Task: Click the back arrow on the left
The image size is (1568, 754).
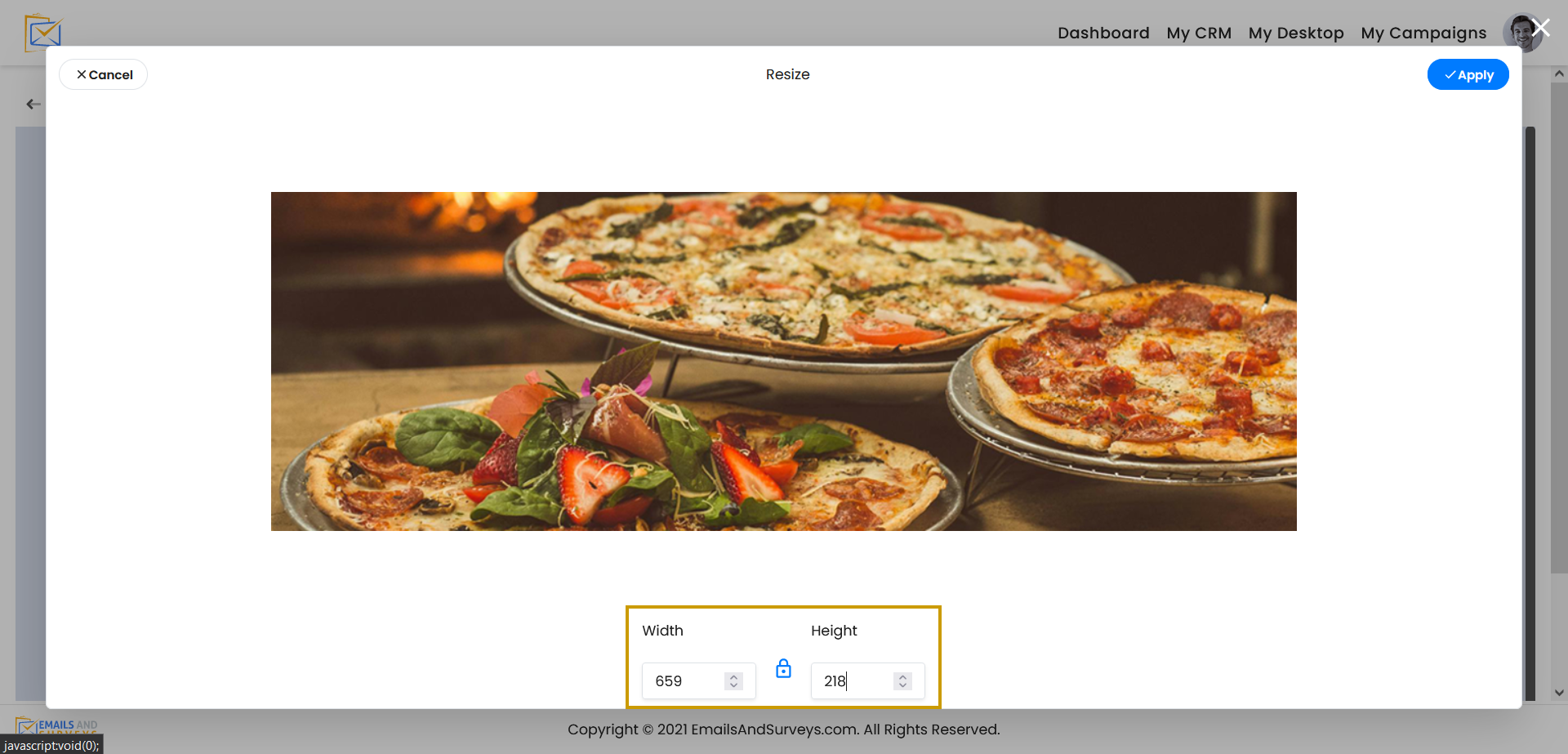Action: 33,104
